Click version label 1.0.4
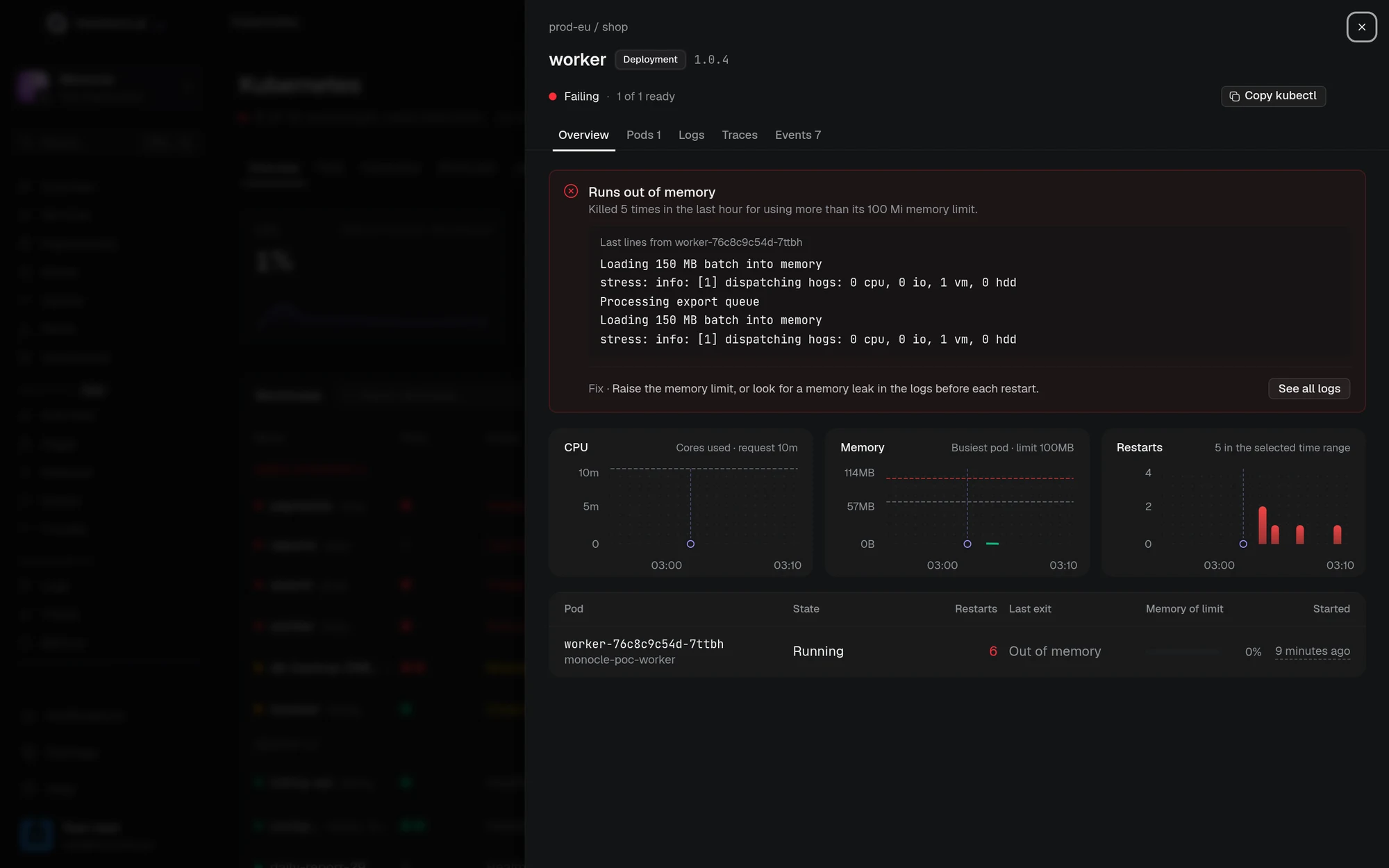This screenshot has height=868, width=1389. 711,60
